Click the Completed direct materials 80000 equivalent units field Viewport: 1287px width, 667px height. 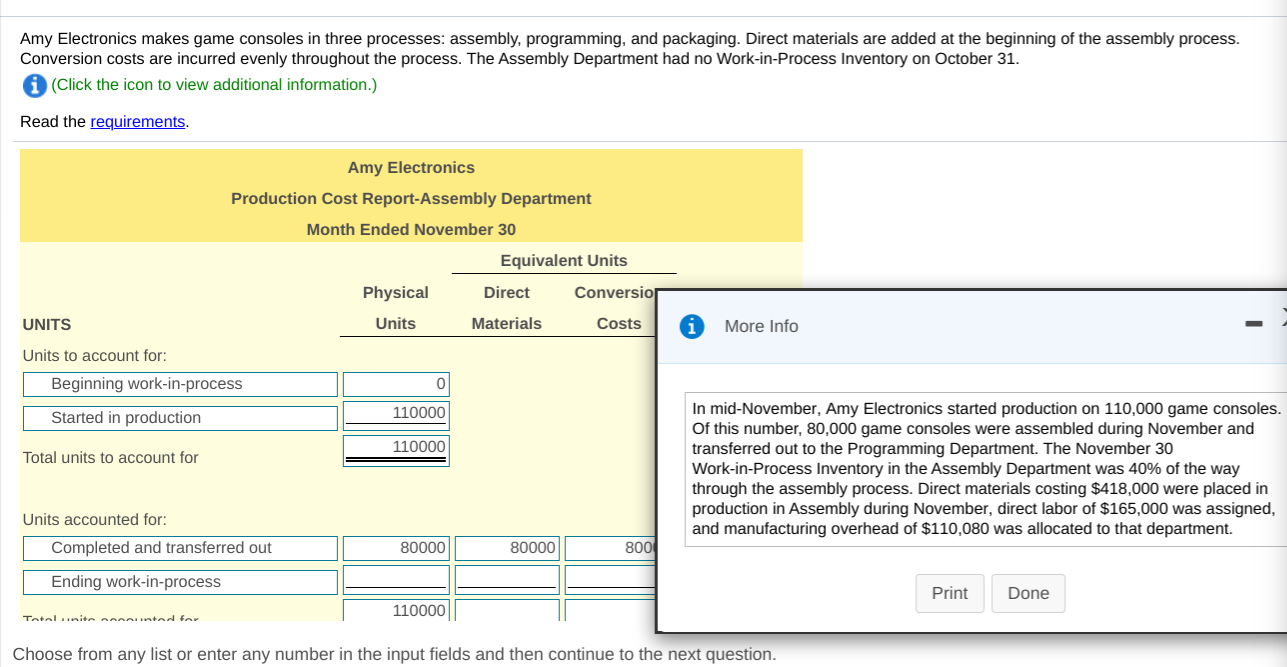coord(506,548)
